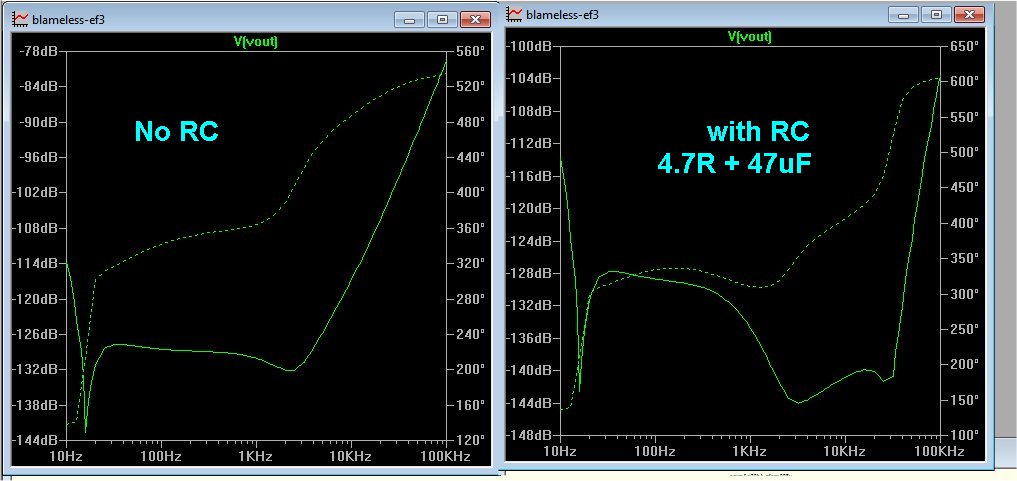1017x481 pixels.
Task: Minimize the with RC plot window
Action: [905, 14]
